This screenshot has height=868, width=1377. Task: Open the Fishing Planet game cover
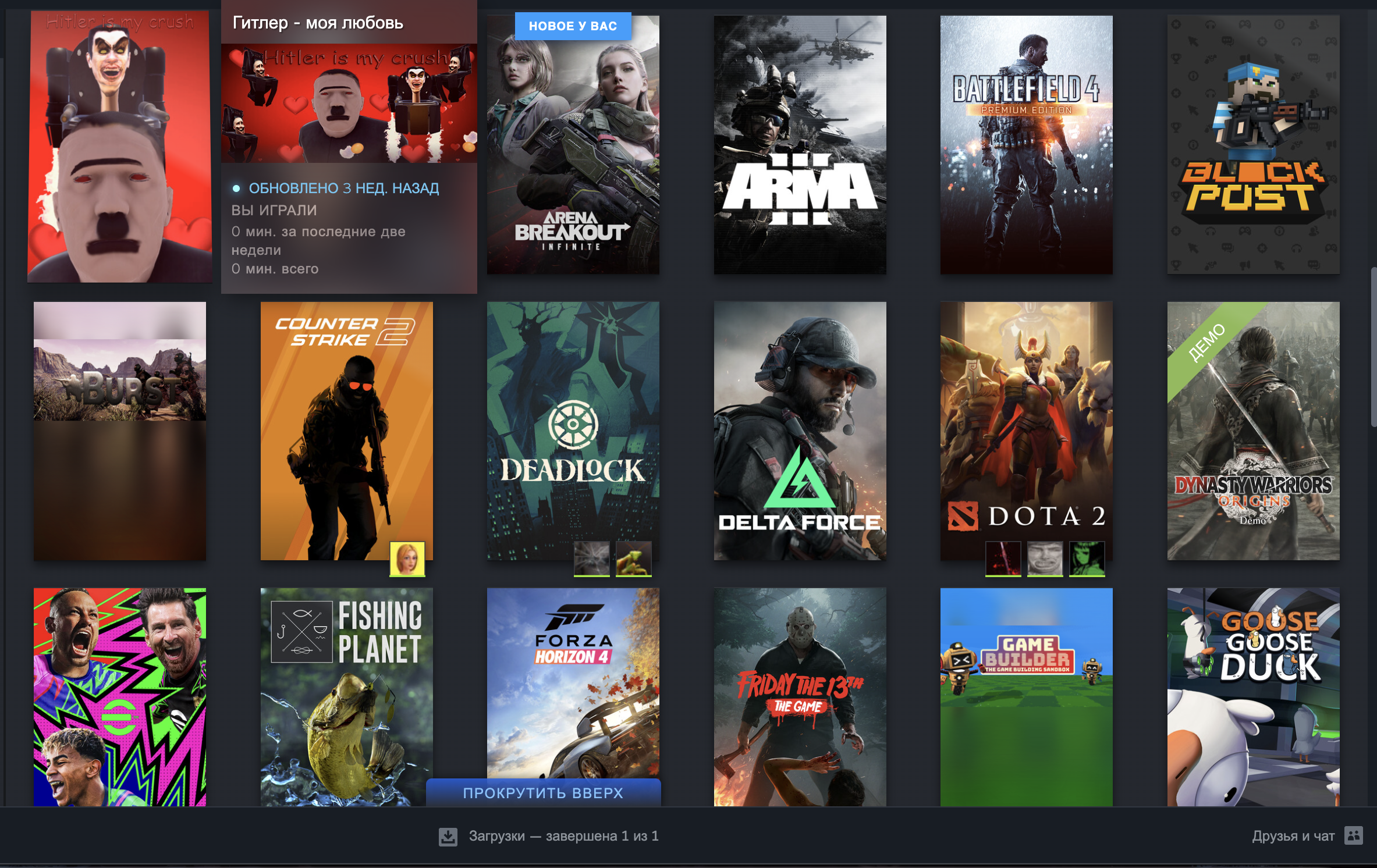click(x=346, y=696)
